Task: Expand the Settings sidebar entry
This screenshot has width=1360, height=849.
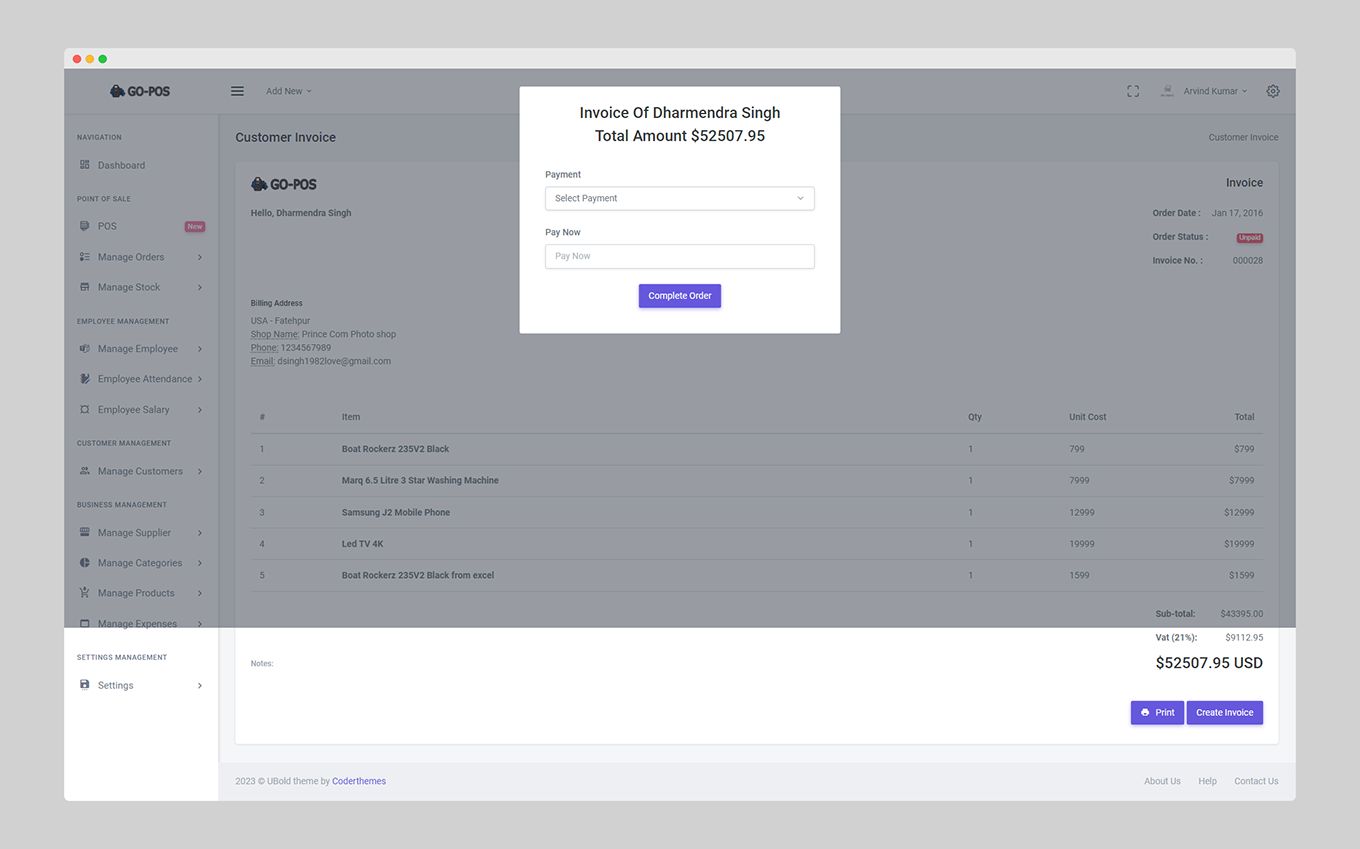Action: pyautogui.click(x=115, y=685)
